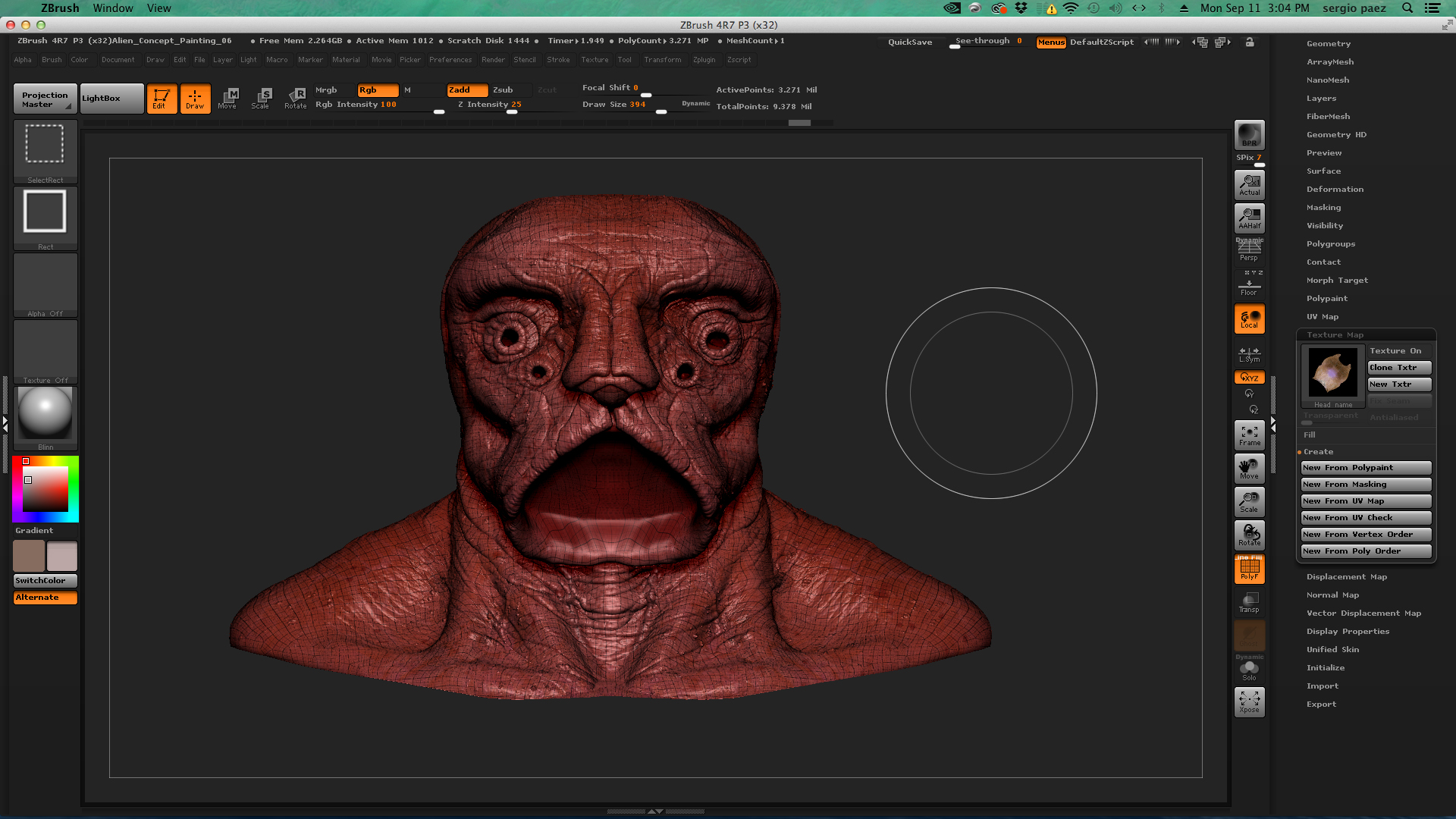Viewport: 1456px width, 819px height.
Task: Open the Tool menu
Action: 624,60
